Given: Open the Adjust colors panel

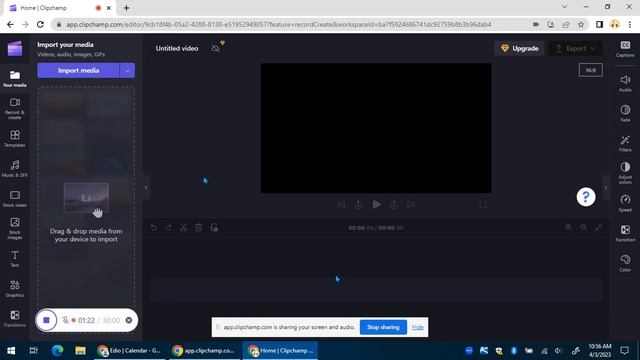Looking at the screenshot, I should pyautogui.click(x=625, y=173).
